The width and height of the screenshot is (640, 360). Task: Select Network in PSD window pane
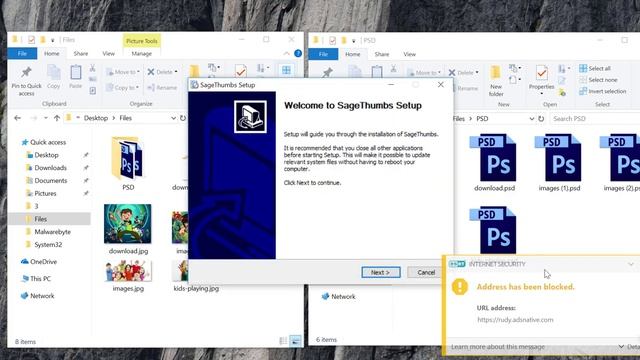pos(338,296)
